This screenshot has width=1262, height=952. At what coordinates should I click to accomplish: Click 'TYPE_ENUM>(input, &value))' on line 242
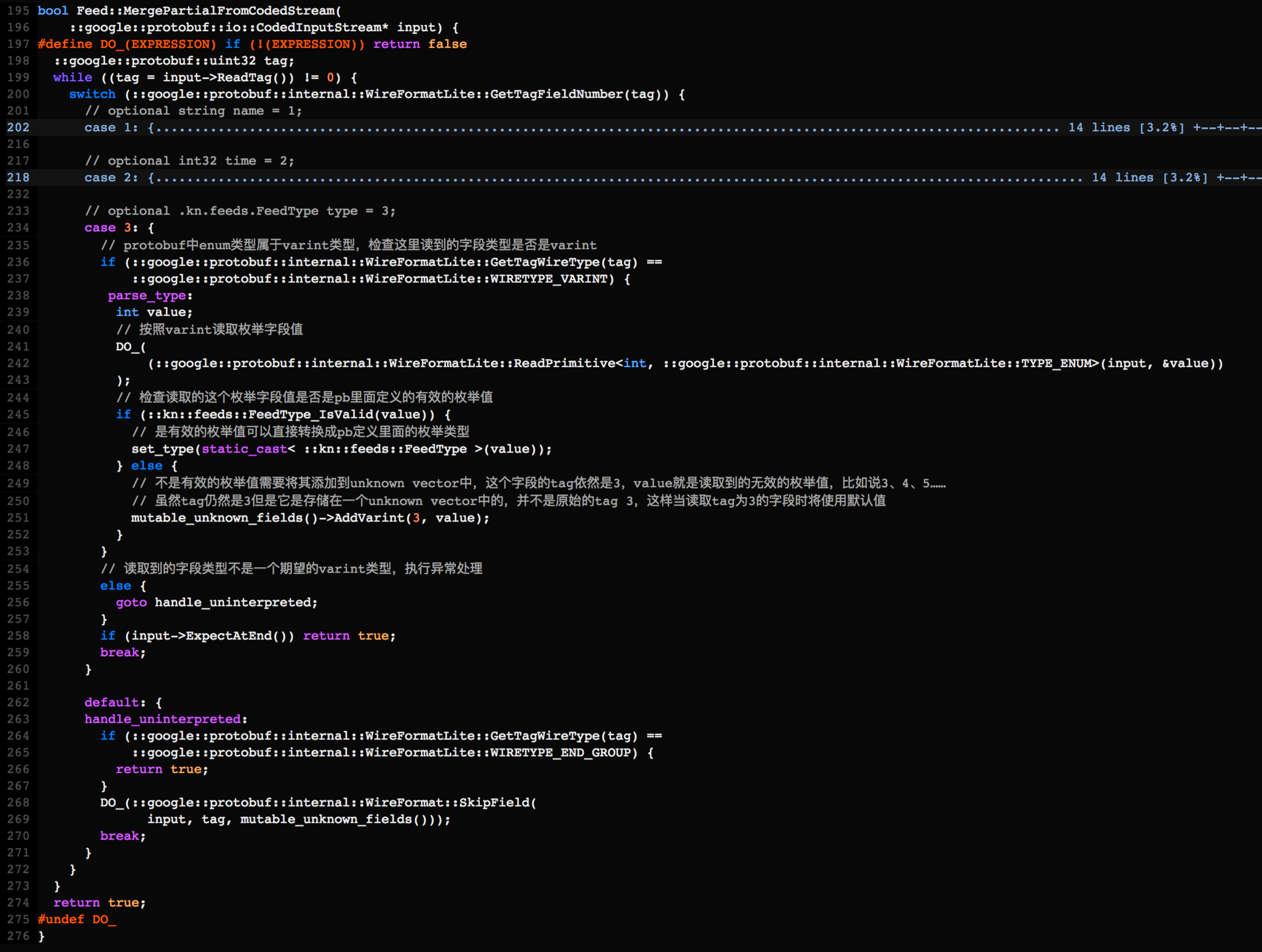pos(1122,364)
